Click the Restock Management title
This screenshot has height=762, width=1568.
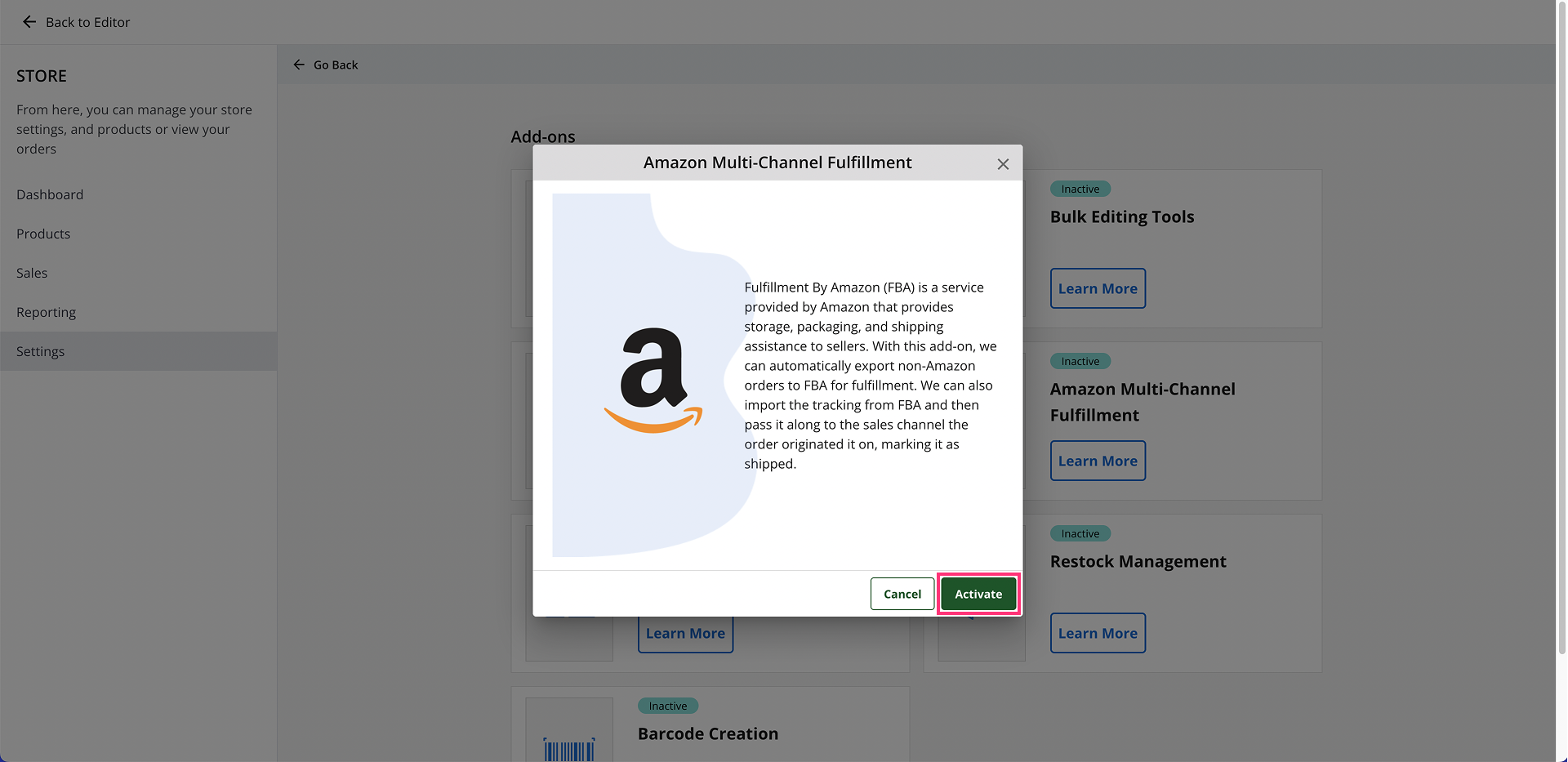pyautogui.click(x=1138, y=561)
